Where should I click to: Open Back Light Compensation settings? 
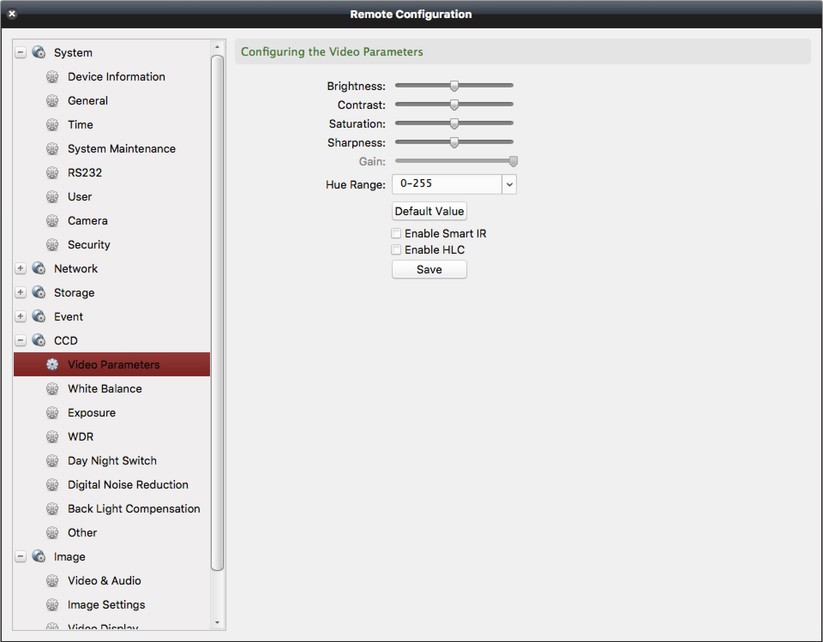[x=132, y=508]
